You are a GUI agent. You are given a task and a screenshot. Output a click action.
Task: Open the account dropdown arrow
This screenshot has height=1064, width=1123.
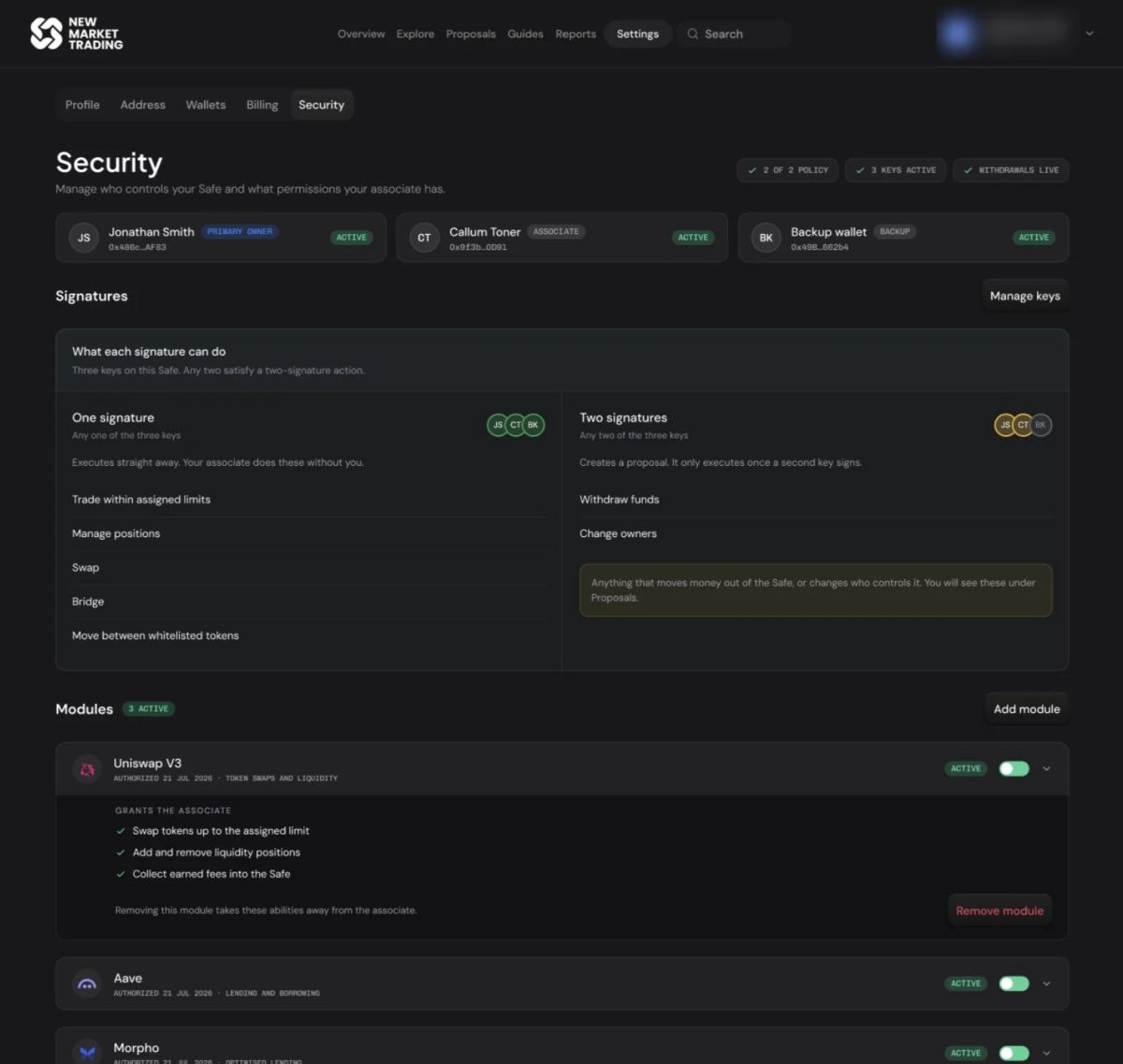coord(1089,34)
